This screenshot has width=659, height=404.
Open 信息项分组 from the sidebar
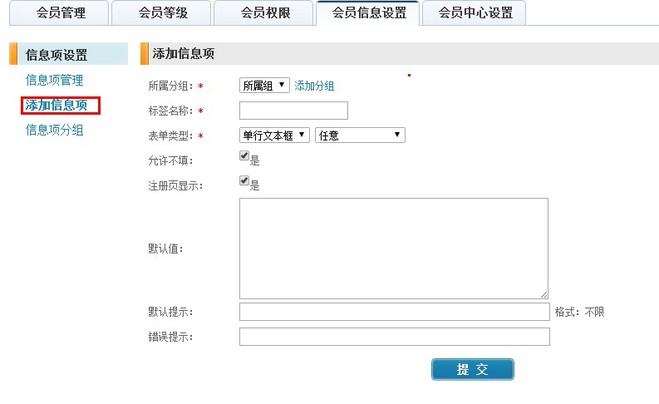coord(54,130)
